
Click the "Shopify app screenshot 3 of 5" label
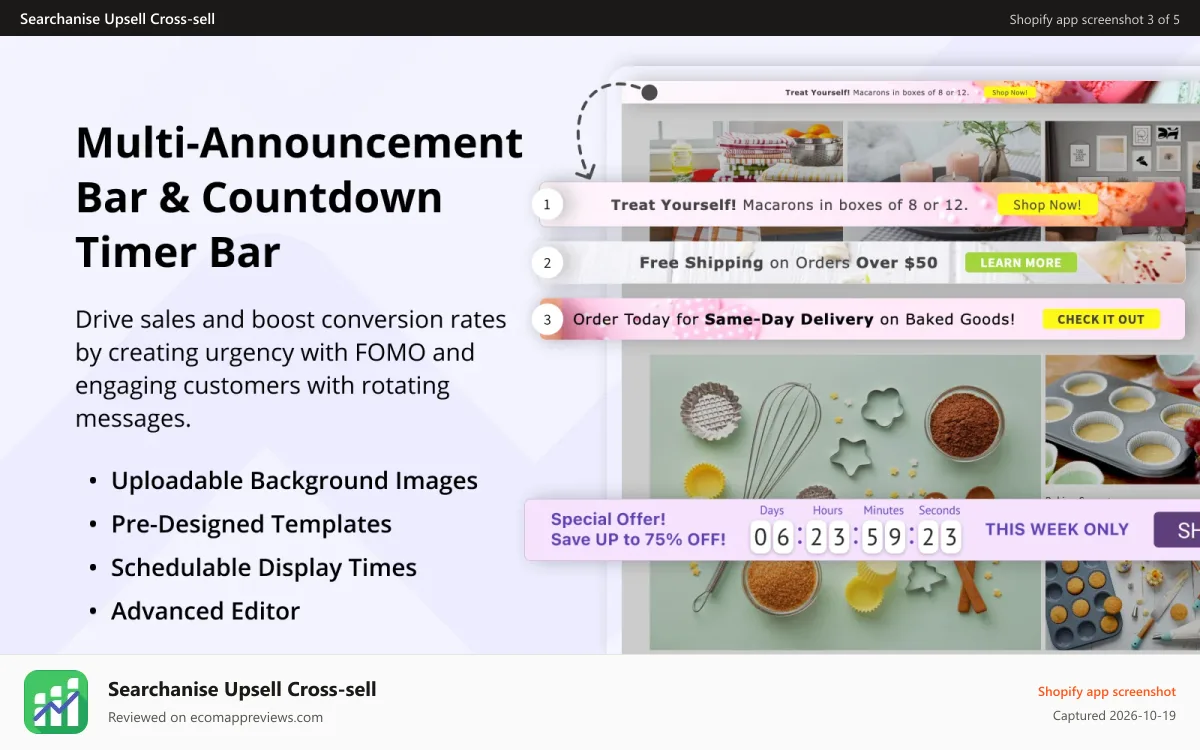coord(1094,19)
